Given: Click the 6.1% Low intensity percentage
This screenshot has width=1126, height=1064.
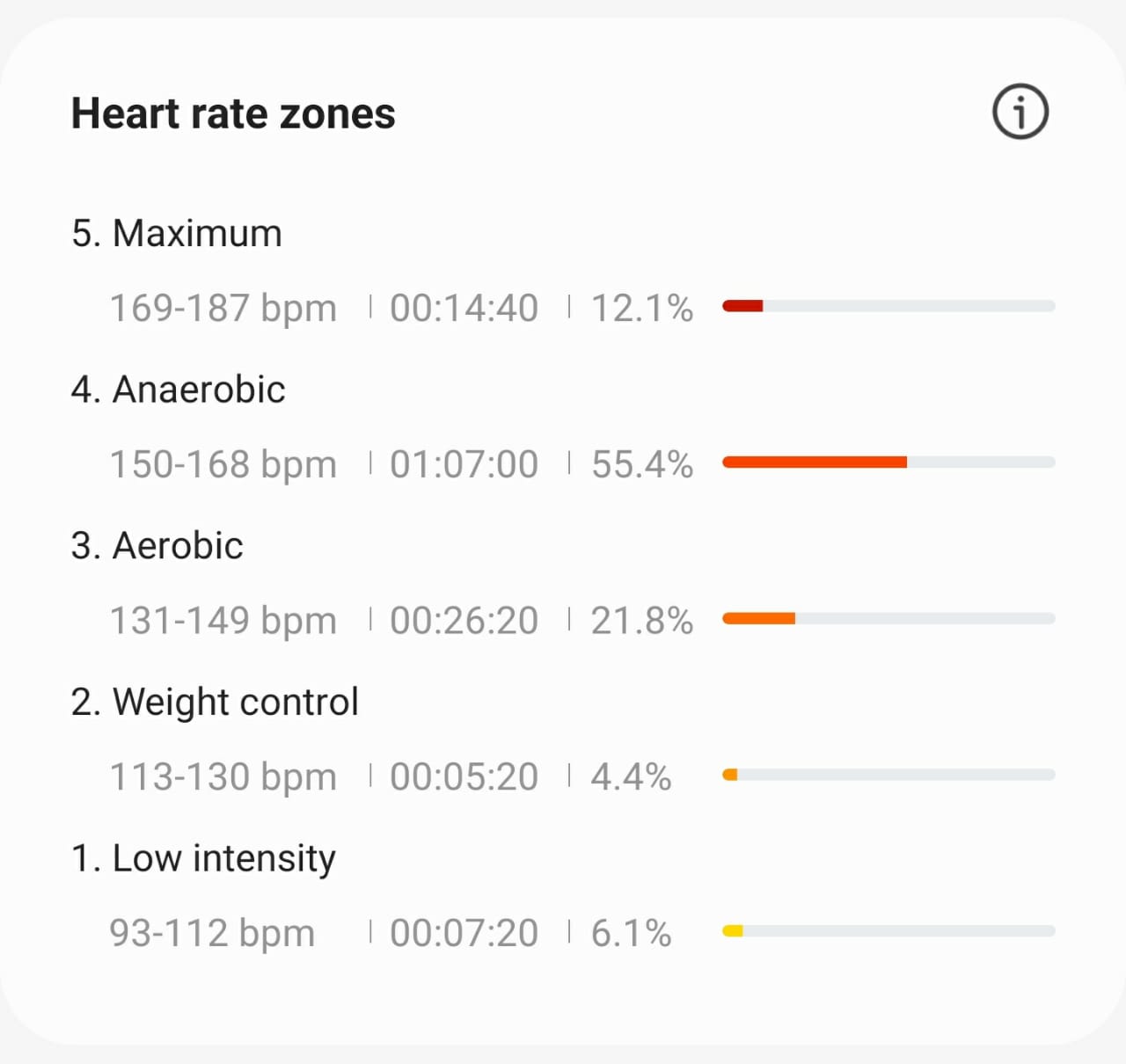Looking at the screenshot, I should (x=630, y=933).
